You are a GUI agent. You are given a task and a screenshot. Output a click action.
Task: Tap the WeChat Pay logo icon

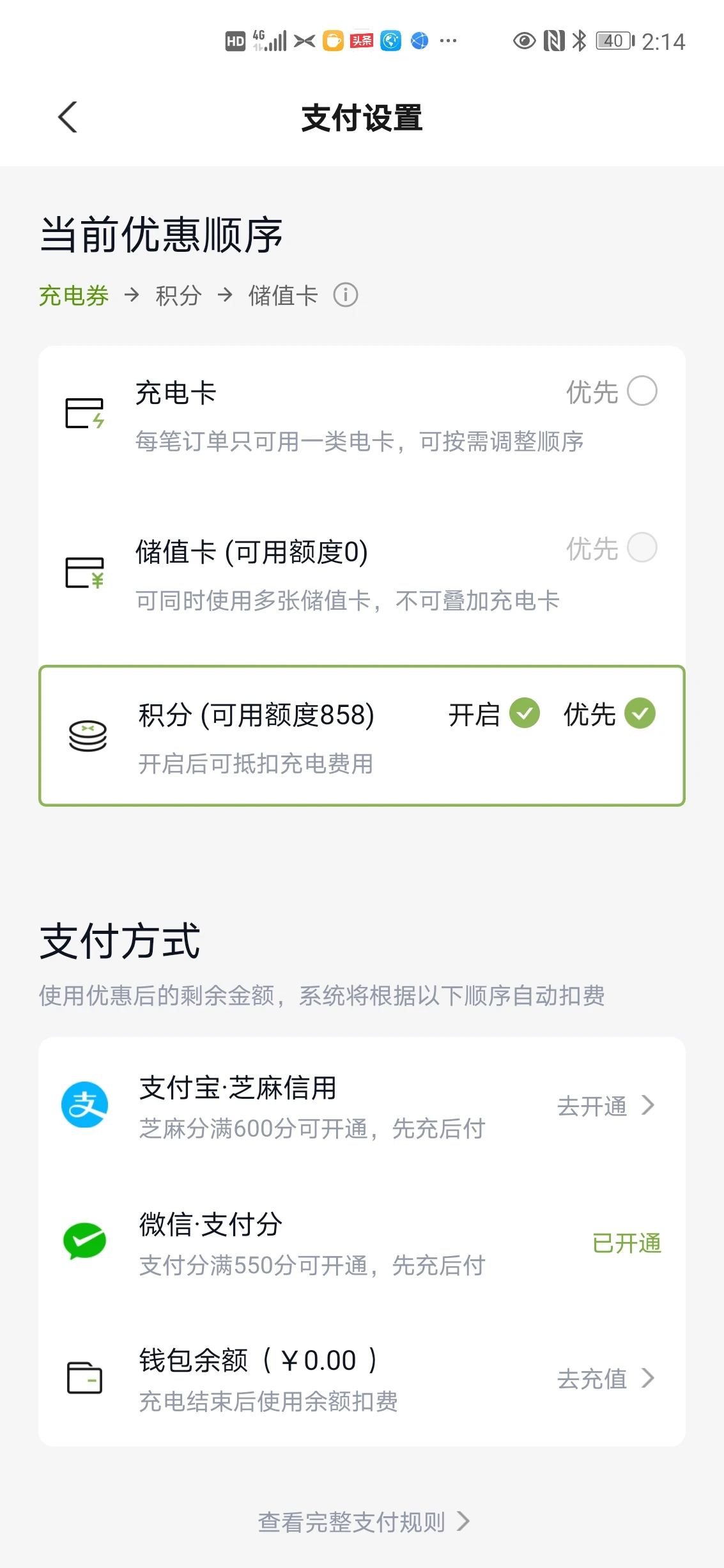click(x=84, y=1241)
